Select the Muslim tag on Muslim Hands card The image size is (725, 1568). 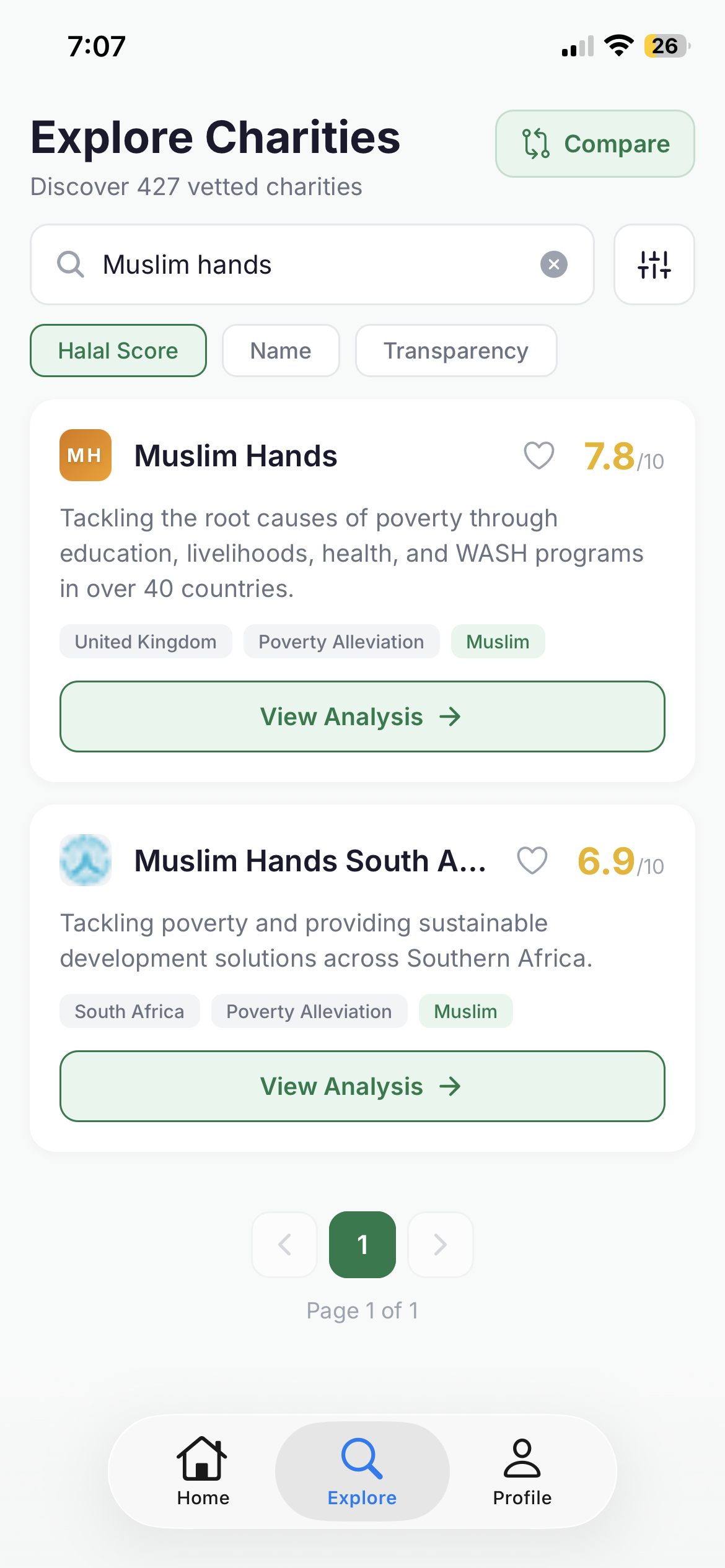tap(498, 642)
